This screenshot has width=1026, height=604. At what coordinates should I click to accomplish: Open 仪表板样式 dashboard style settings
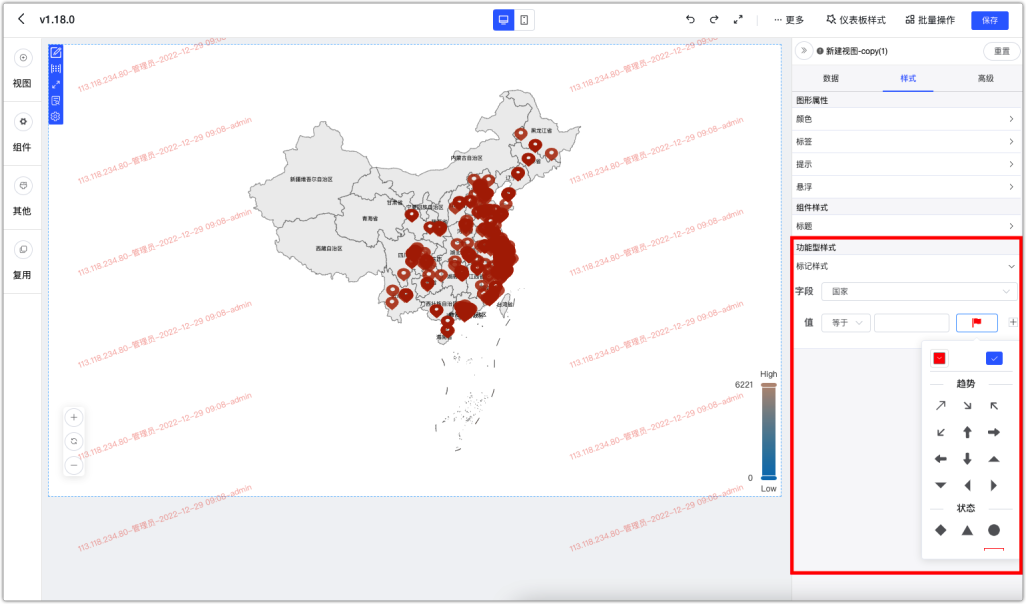pyautogui.click(x=856, y=20)
